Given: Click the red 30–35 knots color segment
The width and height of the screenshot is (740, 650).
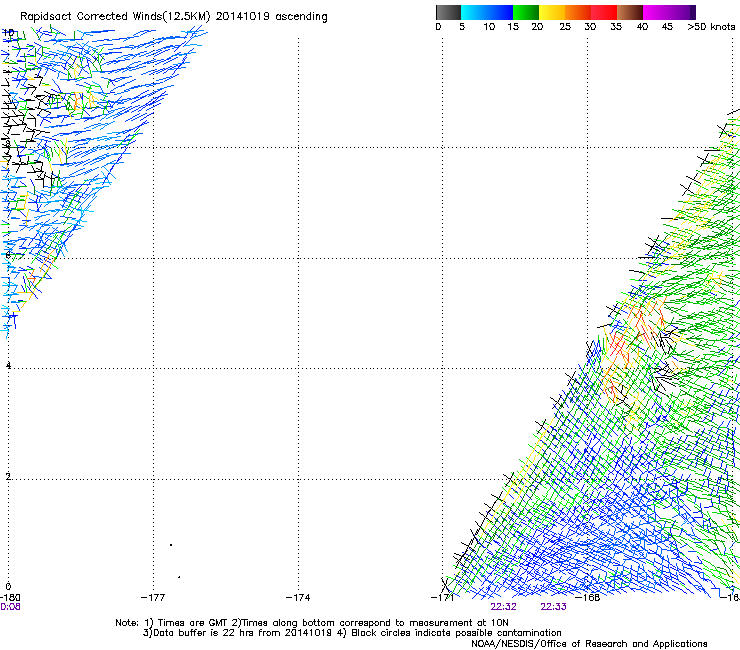Looking at the screenshot, I should coord(604,12).
